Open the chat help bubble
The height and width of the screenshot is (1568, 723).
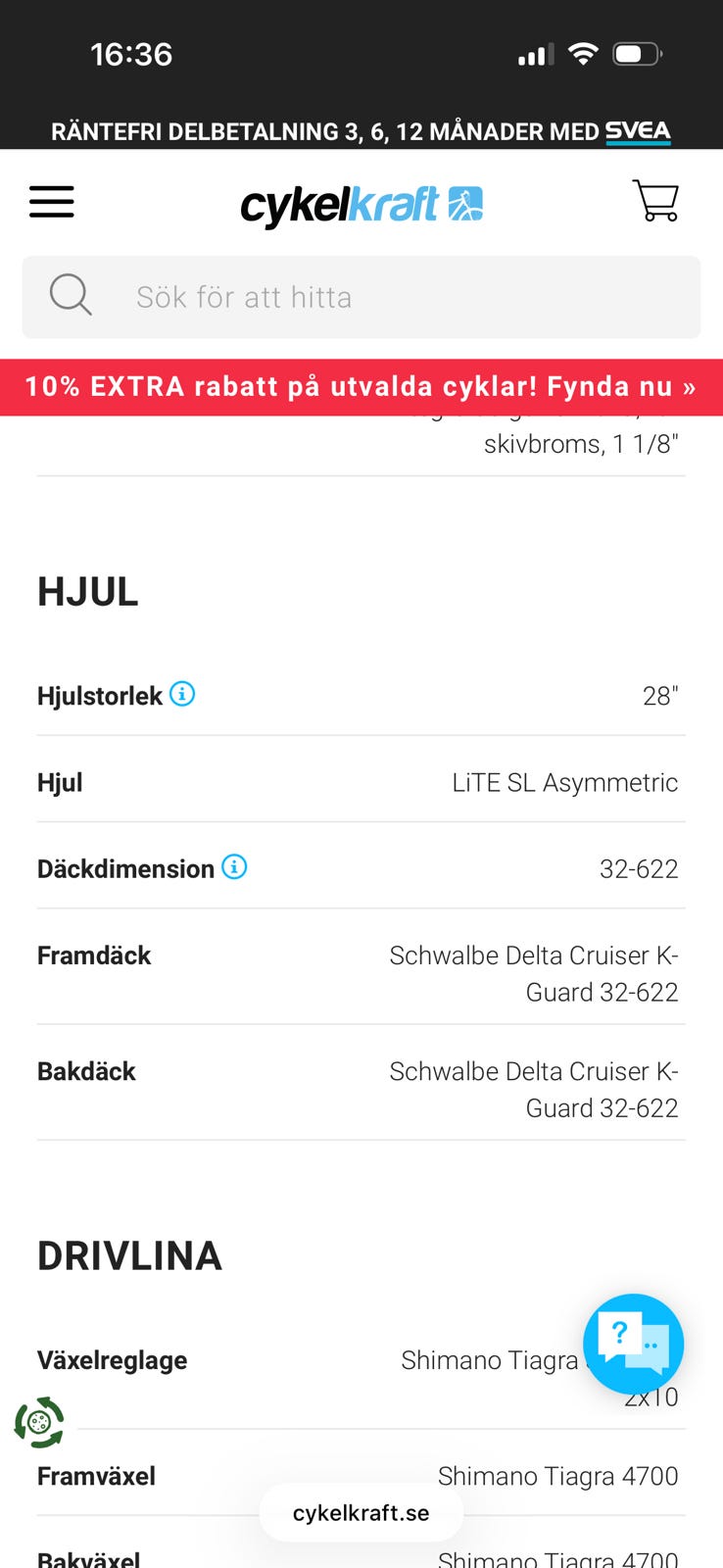[633, 1344]
